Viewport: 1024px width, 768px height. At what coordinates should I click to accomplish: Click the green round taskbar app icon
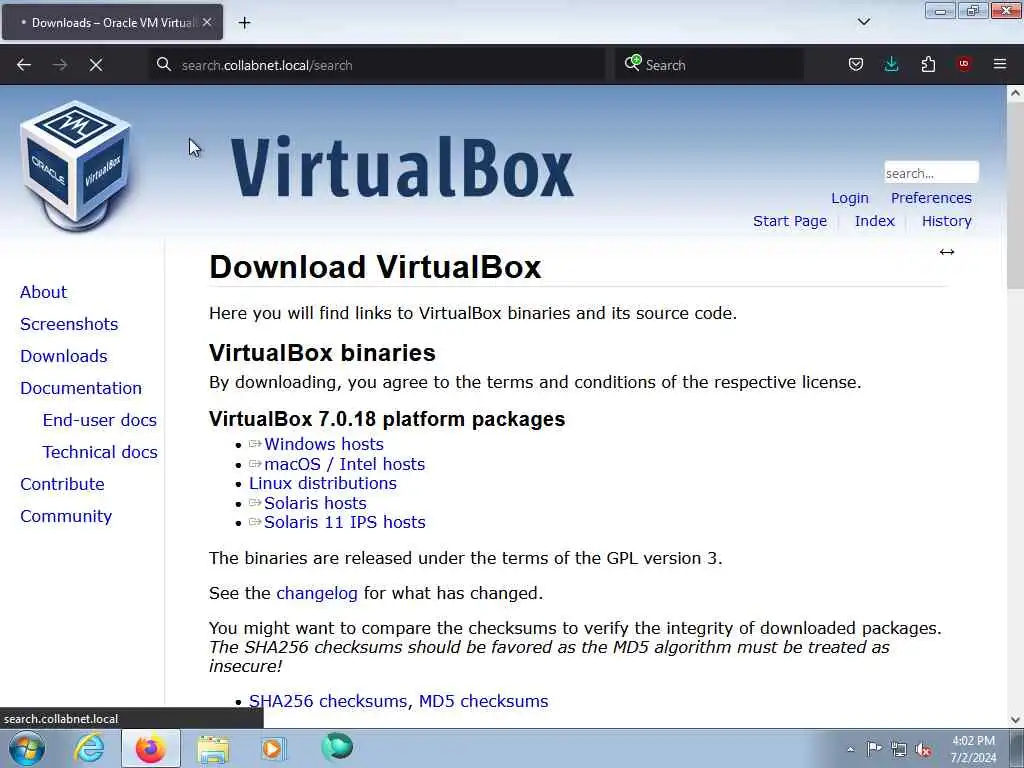pyautogui.click(x=337, y=747)
